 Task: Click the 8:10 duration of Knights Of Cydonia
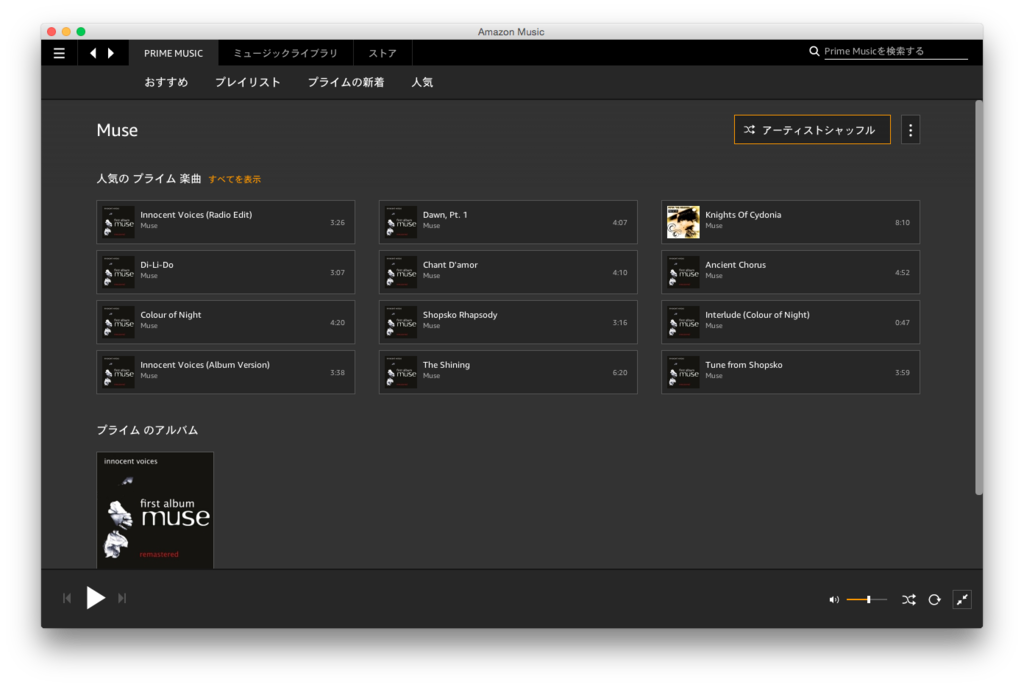coord(902,223)
